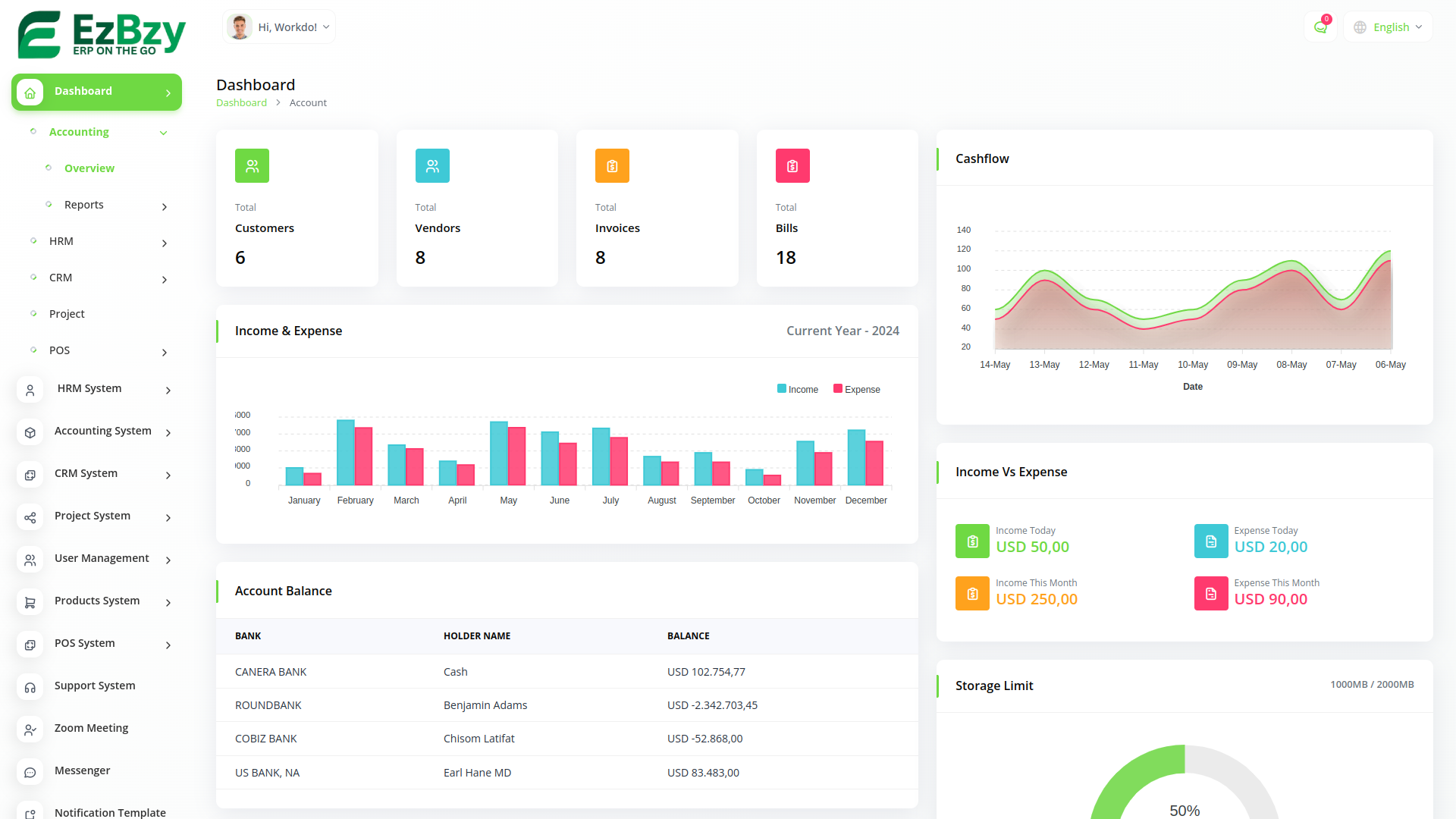Toggle Expense series in chart legend
Screen dimensions: 1456x819
click(x=857, y=389)
